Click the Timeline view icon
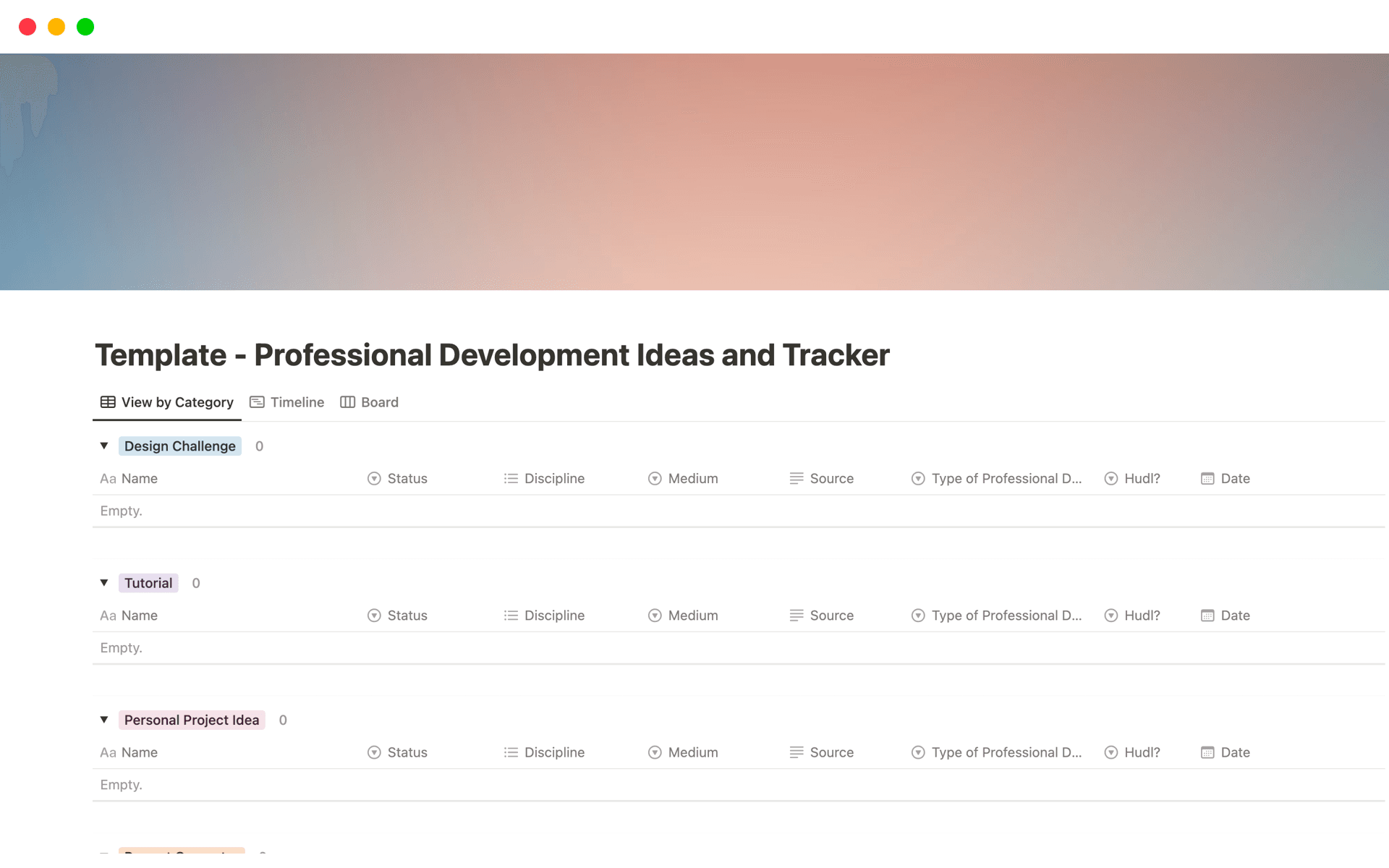1389x868 pixels. (x=257, y=402)
